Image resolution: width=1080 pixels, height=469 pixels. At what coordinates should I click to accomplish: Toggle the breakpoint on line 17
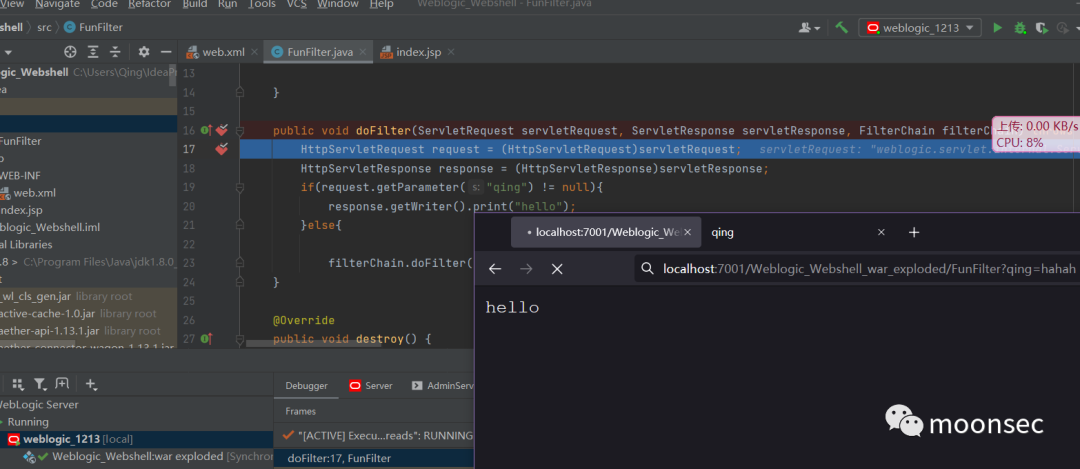(x=221, y=148)
